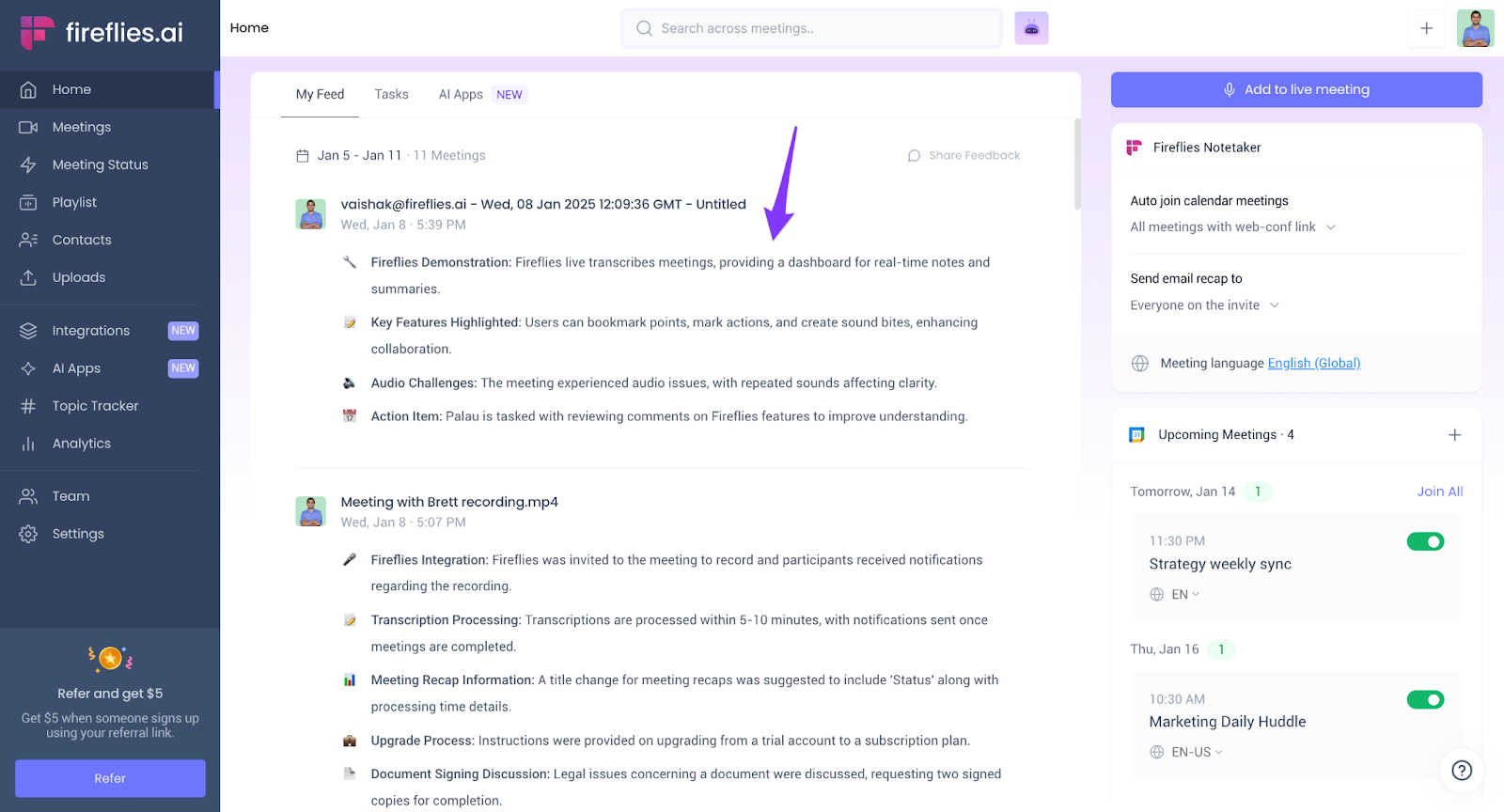The image size is (1504, 812).
Task: Switch to the My Feed tab
Action: (x=320, y=94)
